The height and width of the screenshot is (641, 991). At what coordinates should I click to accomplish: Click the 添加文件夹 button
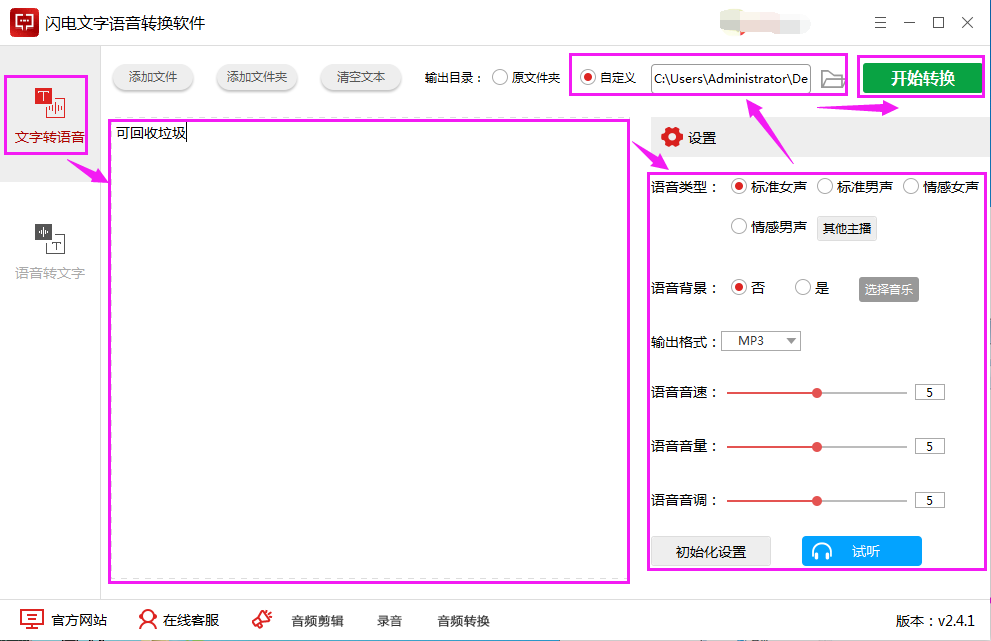click(257, 77)
